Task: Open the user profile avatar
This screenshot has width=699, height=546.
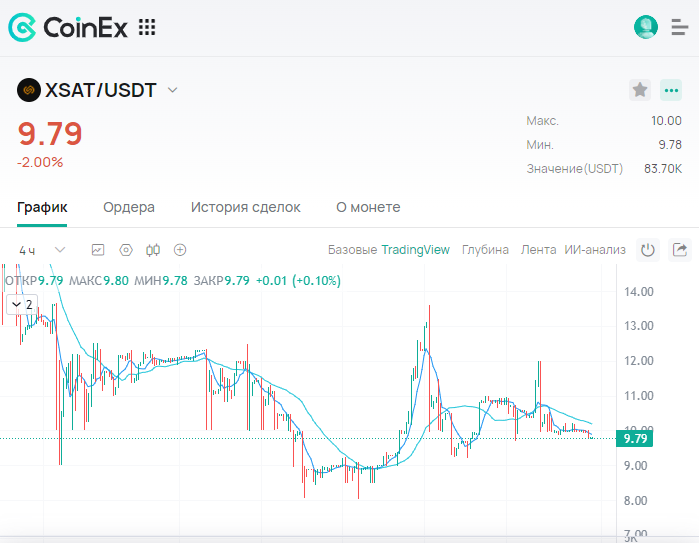Action: tap(646, 27)
